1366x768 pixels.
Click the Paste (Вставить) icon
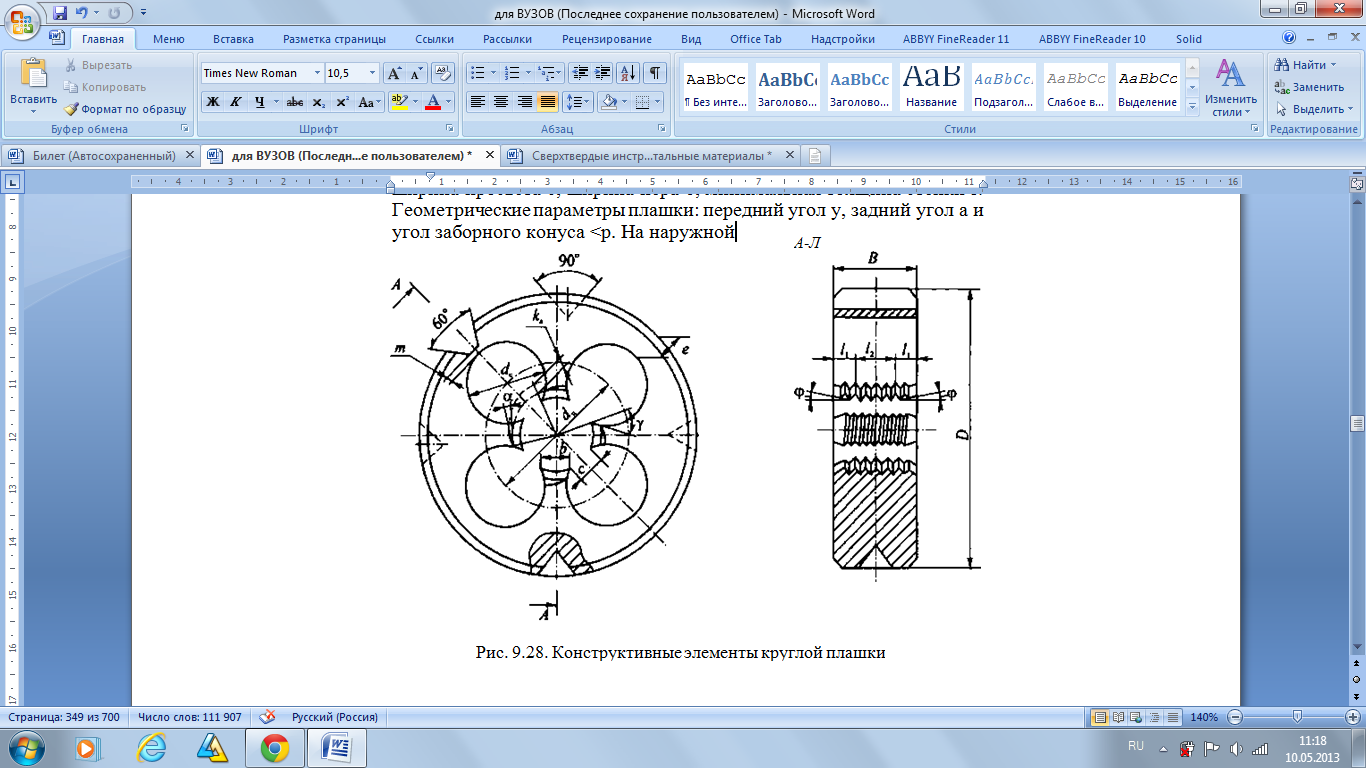(33, 74)
